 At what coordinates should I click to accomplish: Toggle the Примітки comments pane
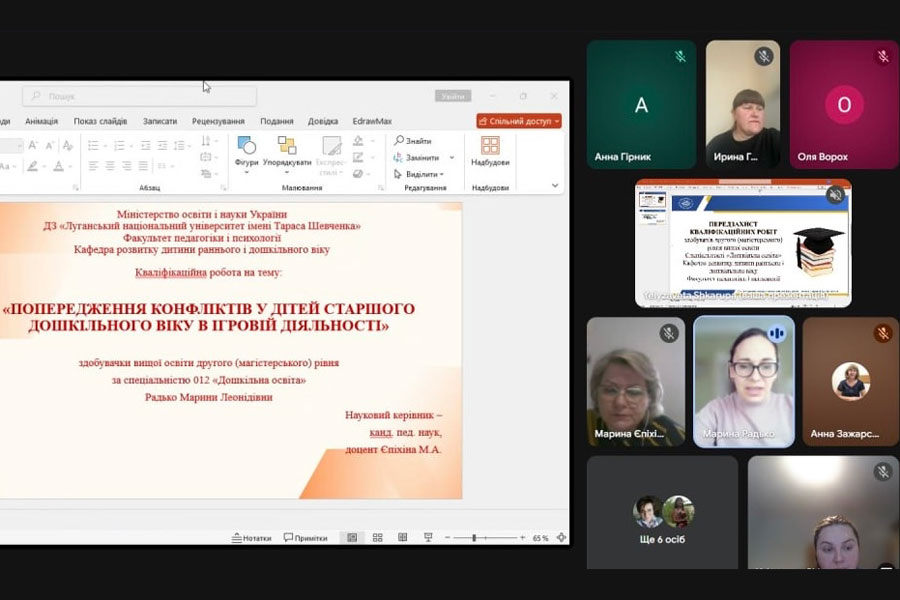pos(305,538)
